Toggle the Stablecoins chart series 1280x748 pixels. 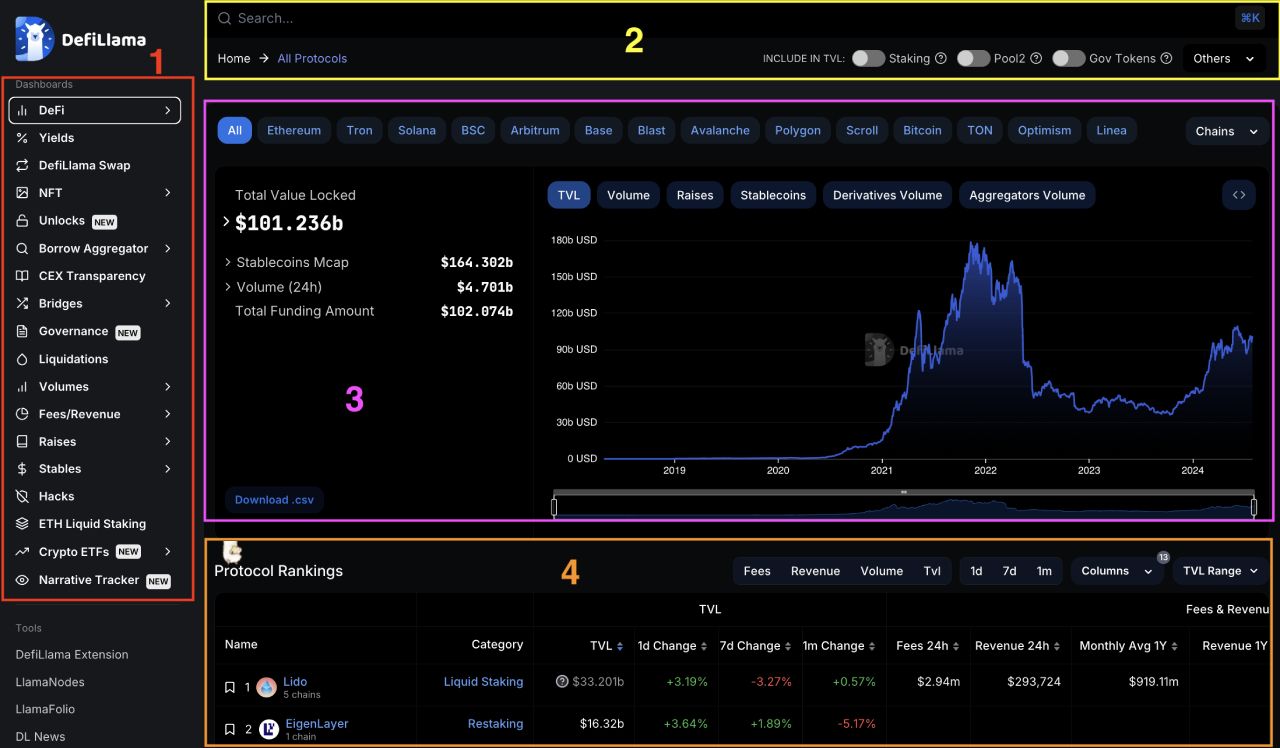click(773, 195)
